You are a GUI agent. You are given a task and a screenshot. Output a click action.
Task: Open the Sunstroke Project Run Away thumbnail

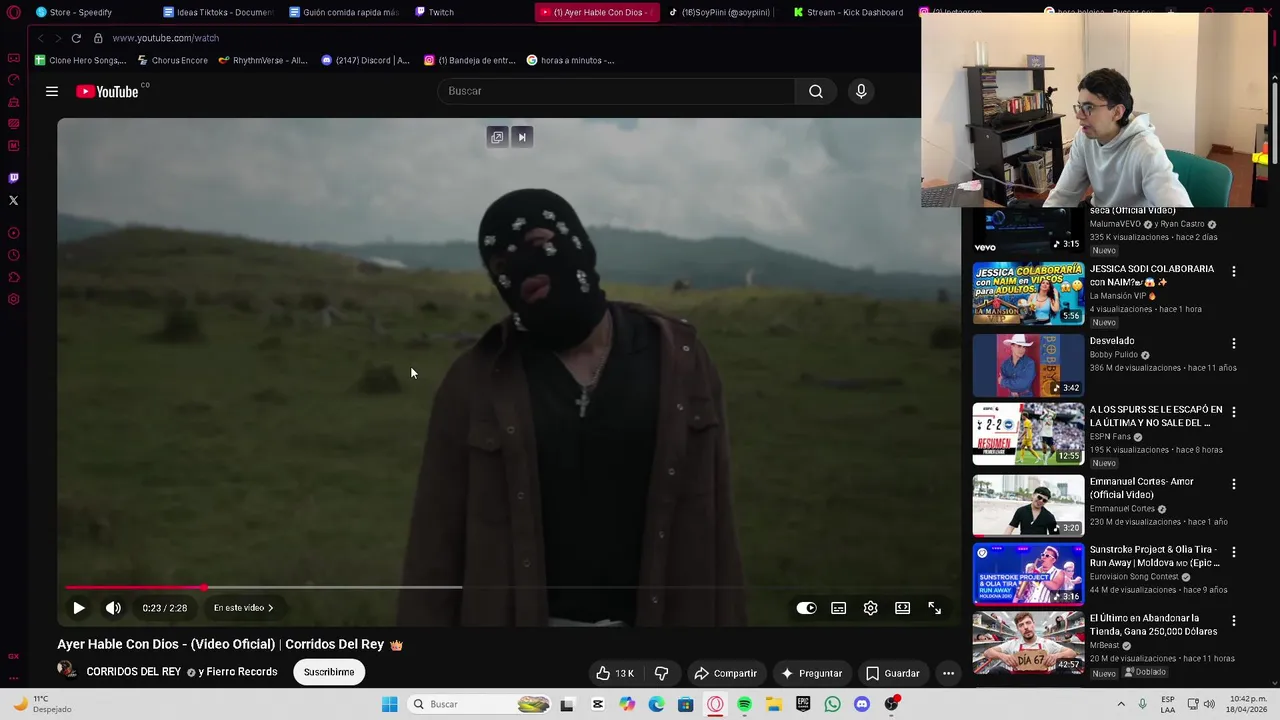point(1028,574)
